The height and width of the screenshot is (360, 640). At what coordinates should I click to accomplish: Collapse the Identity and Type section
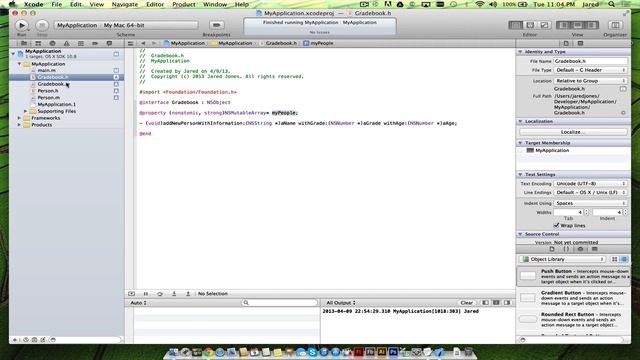pyautogui.click(x=520, y=52)
